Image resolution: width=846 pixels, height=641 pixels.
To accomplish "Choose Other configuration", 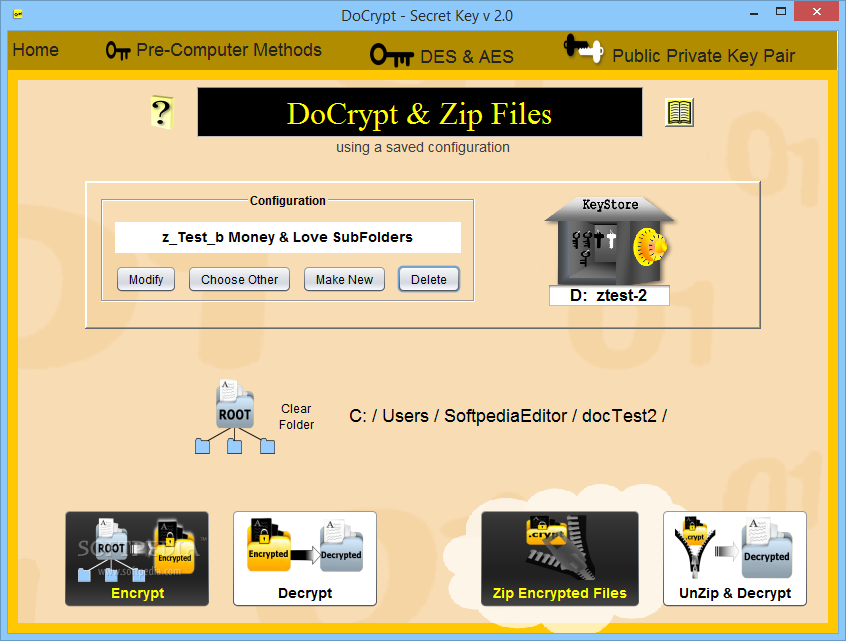I will tap(240, 279).
